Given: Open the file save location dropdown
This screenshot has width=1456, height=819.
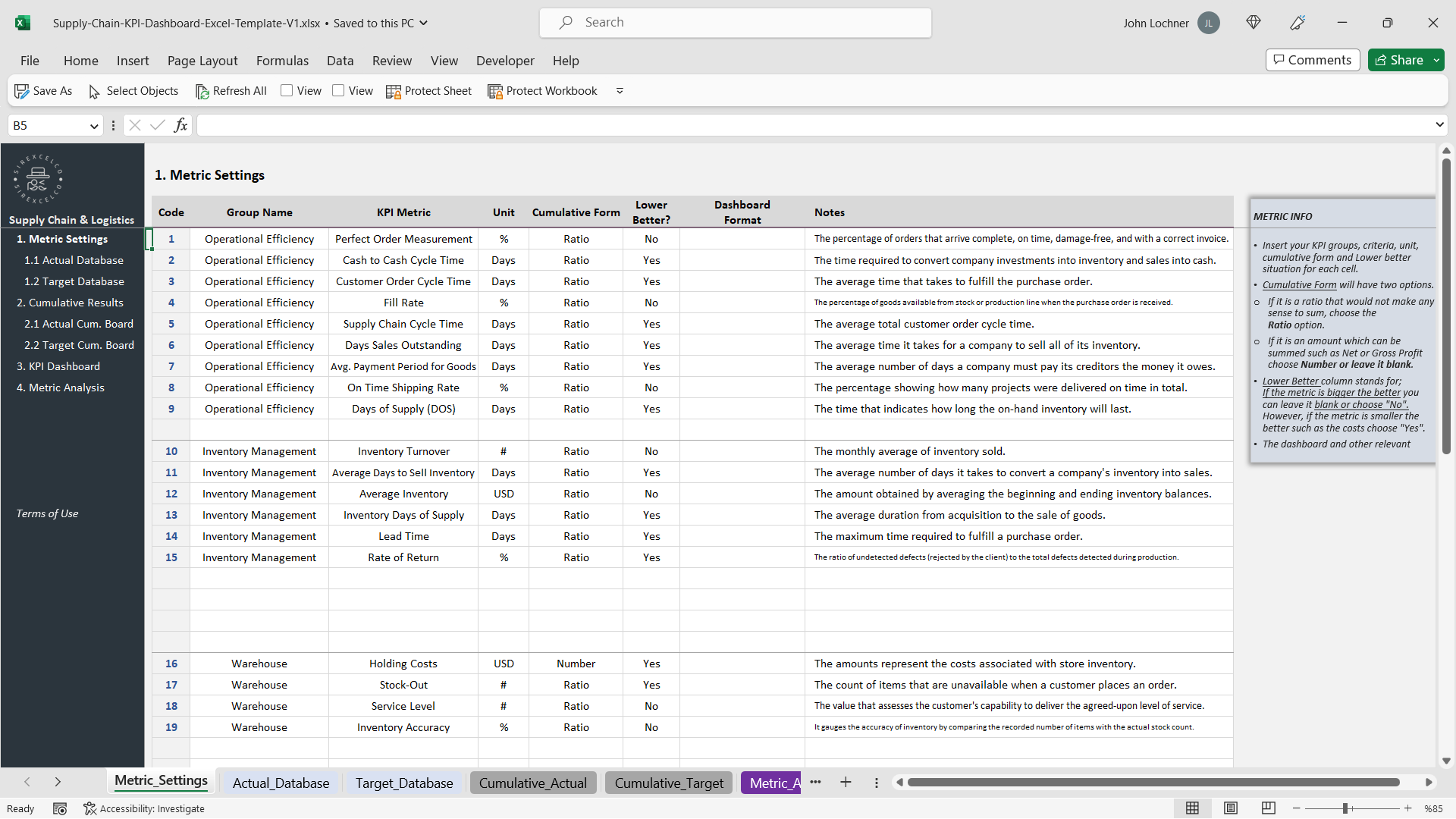Looking at the screenshot, I should 424,23.
